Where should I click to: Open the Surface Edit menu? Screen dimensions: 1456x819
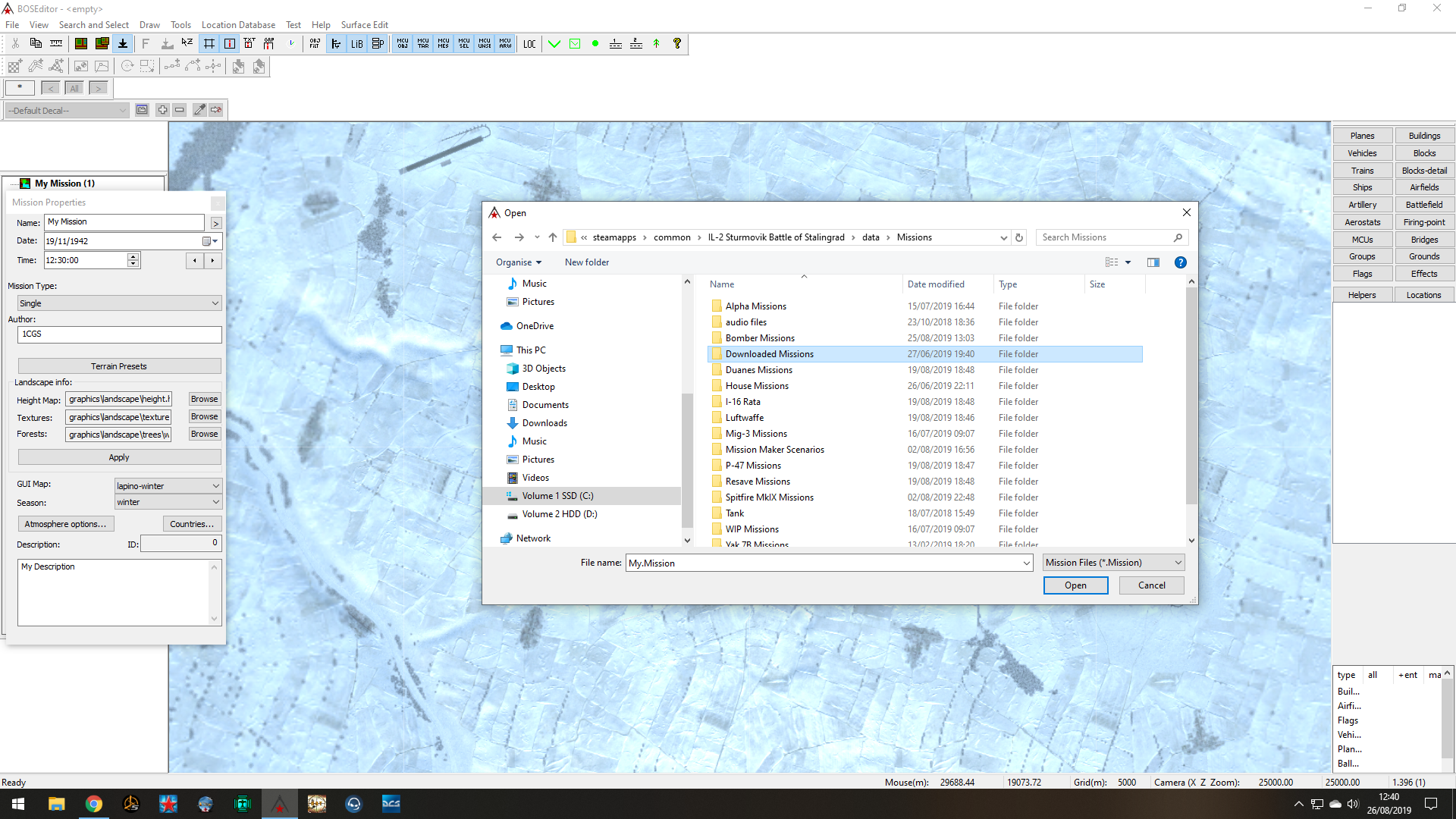[365, 24]
